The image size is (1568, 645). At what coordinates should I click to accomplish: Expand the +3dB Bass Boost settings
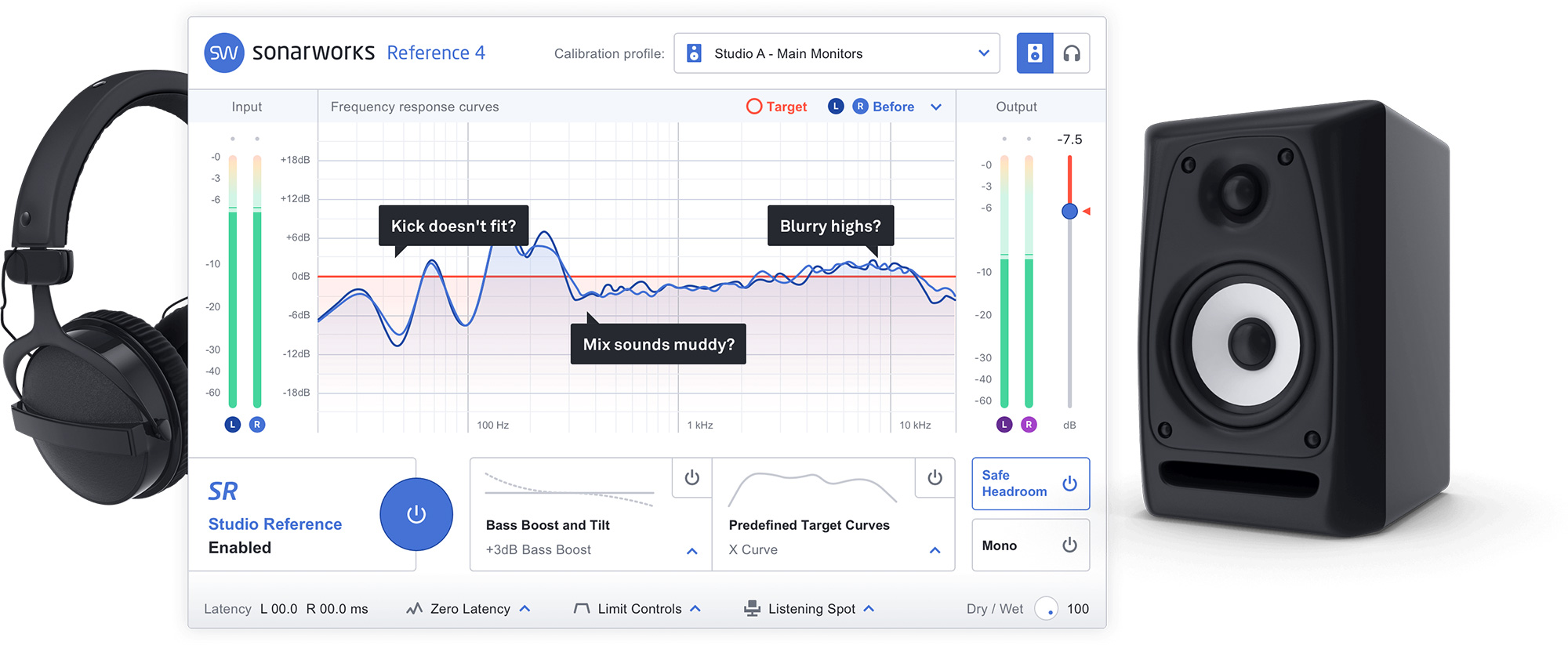point(691,551)
